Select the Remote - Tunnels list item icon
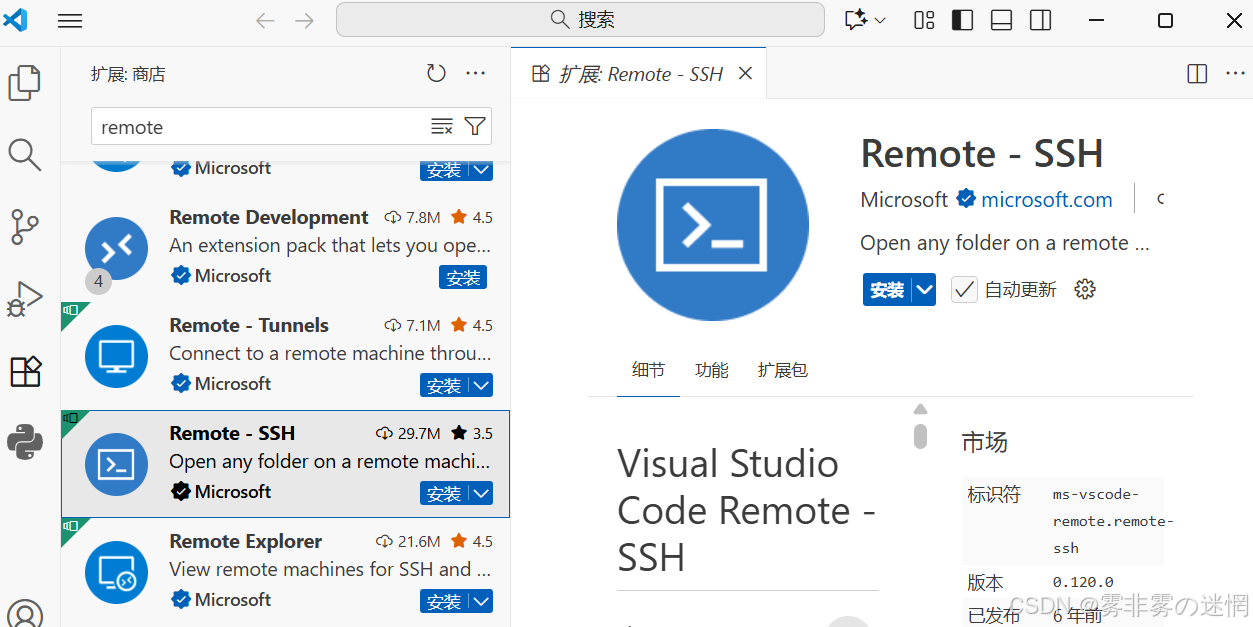The height and width of the screenshot is (627, 1253). (x=116, y=356)
